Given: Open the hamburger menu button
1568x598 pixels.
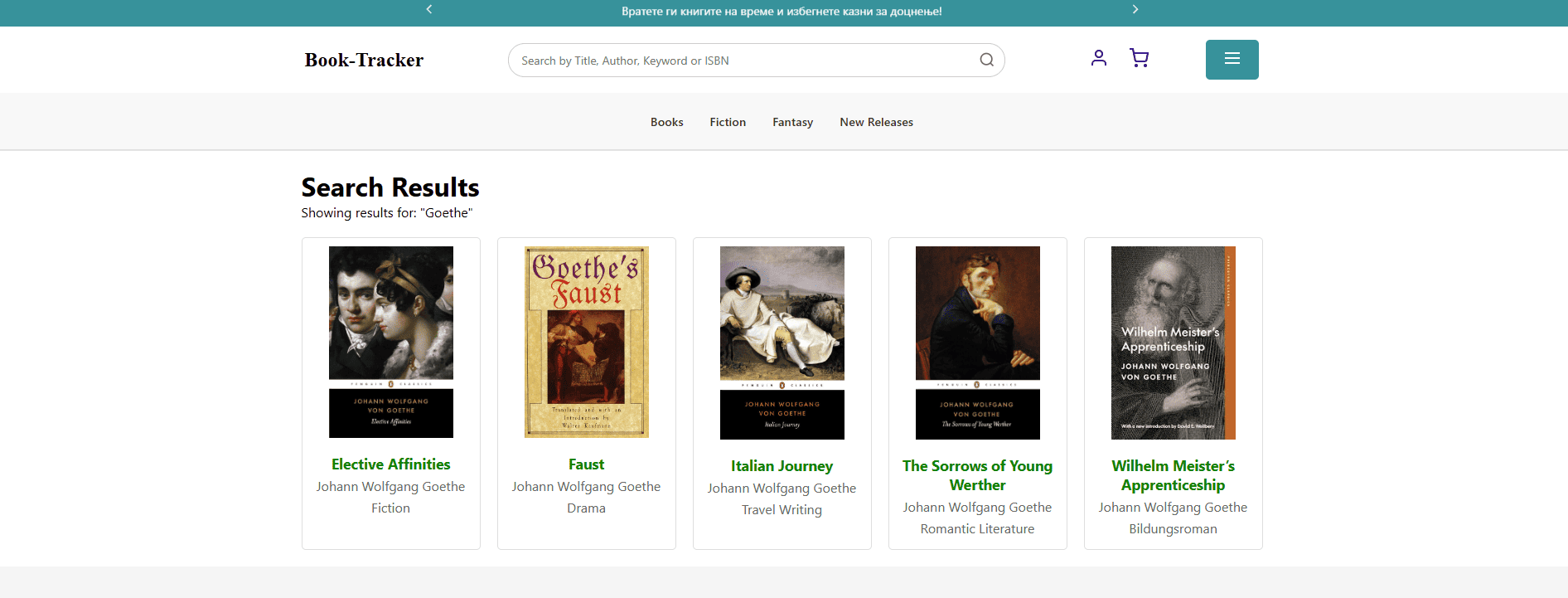Looking at the screenshot, I should pos(1232,60).
